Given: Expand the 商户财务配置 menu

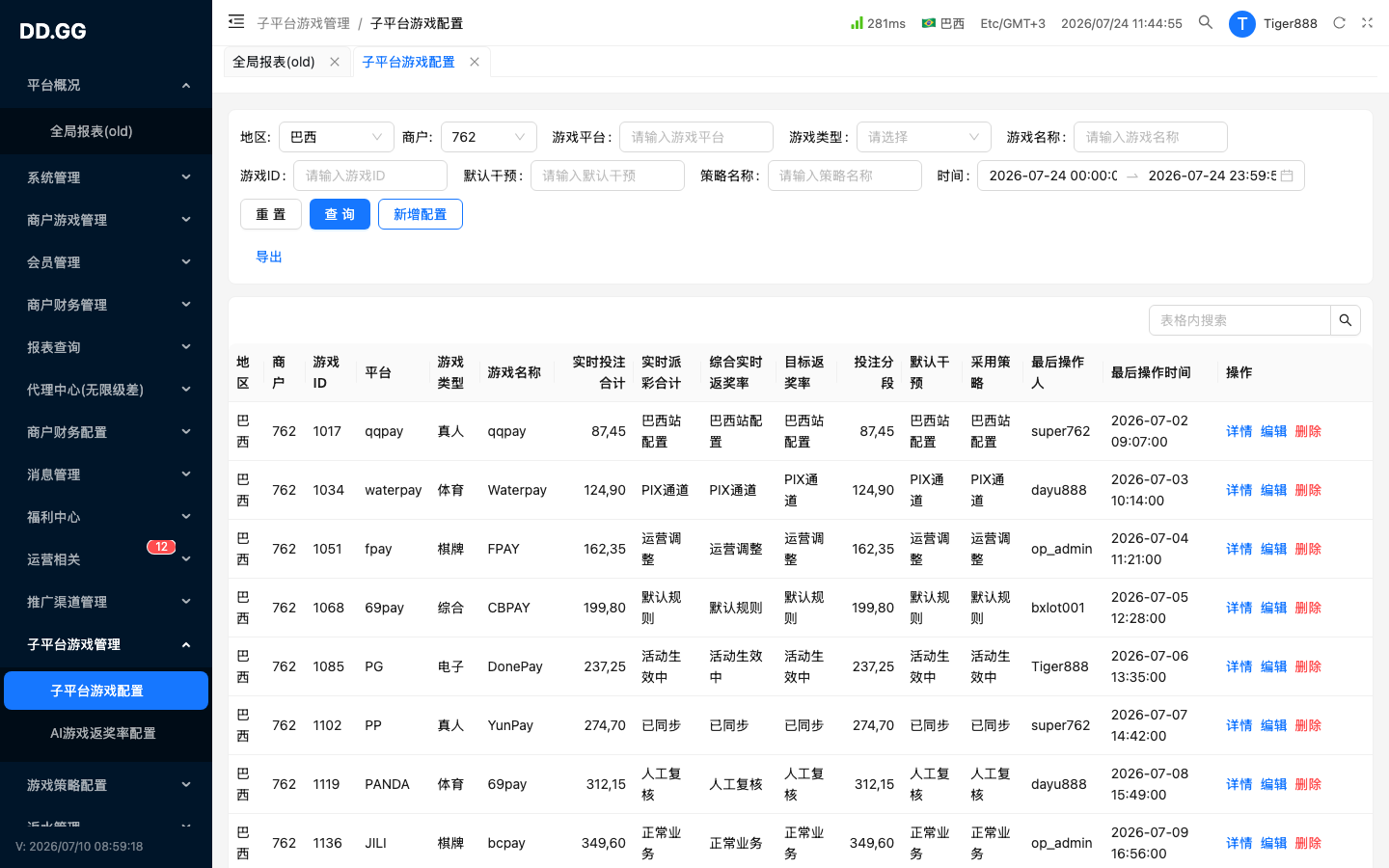Looking at the screenshot, I should [x=106, y=432].
